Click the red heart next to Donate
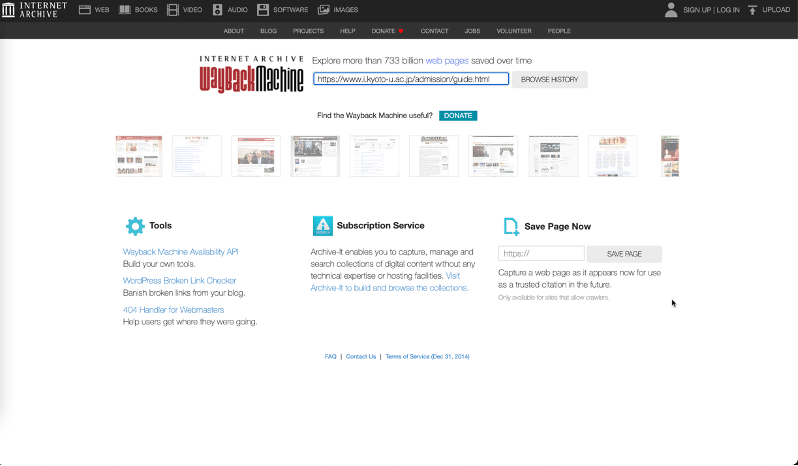 pos(401,31)
